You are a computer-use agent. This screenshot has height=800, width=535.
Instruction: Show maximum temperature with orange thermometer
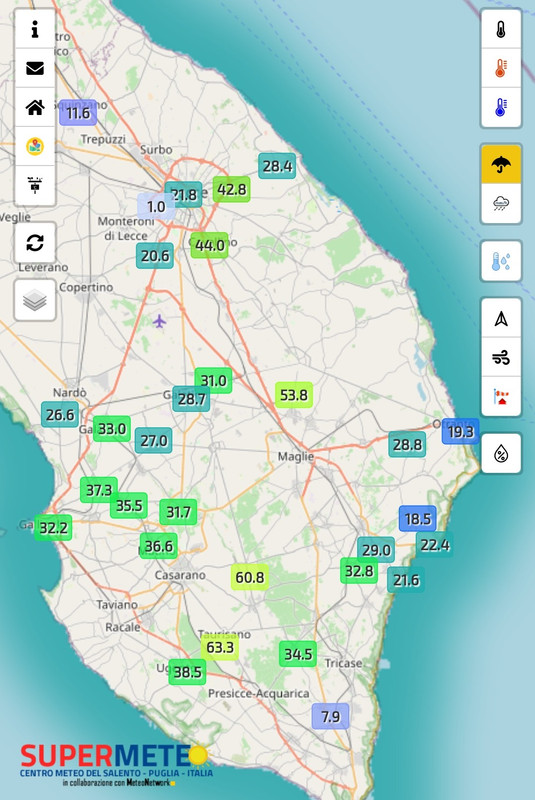(x=501, y=68)
